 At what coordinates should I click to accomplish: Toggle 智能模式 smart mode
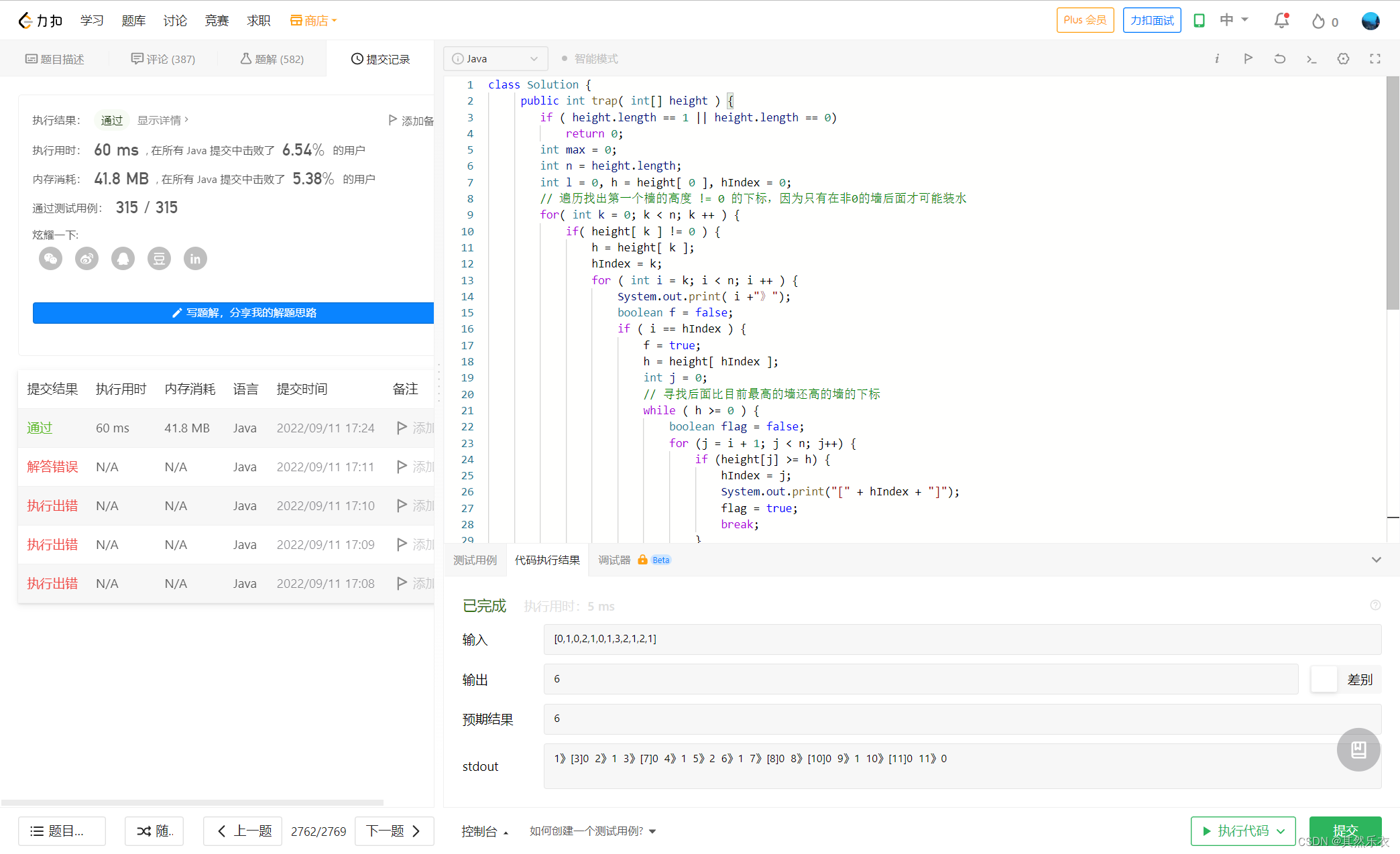tap(590, 59)
